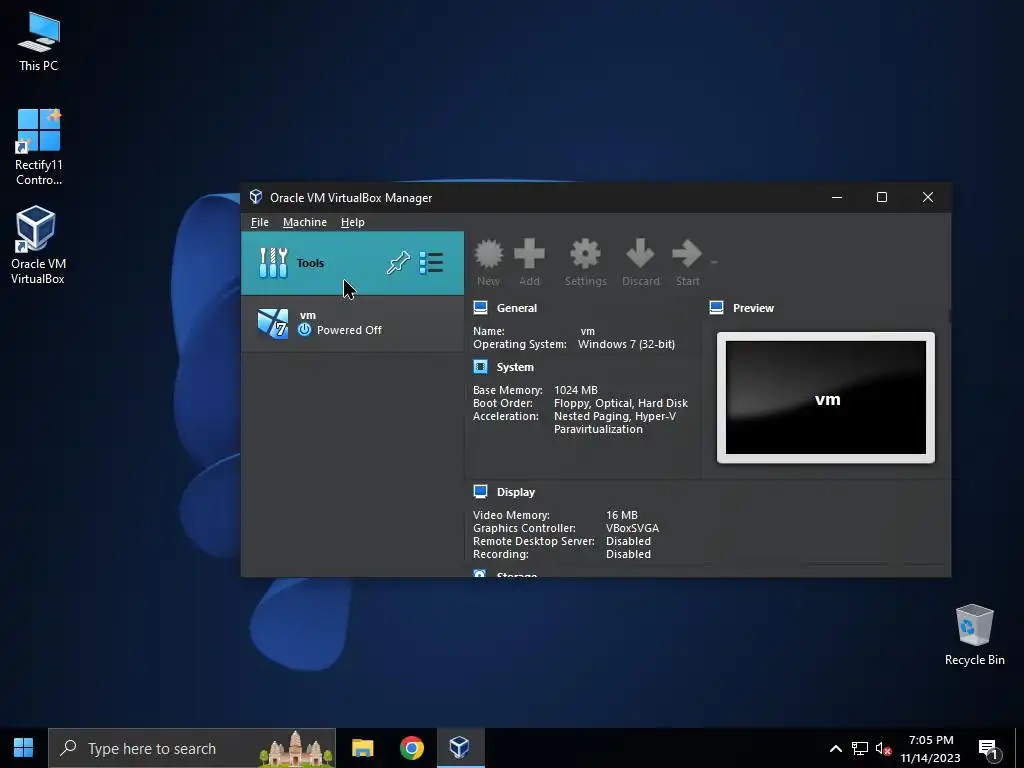This screenshot has width=1024, height=768.
Task: Click the taskbar search box
Action: (x=192, y=748)
